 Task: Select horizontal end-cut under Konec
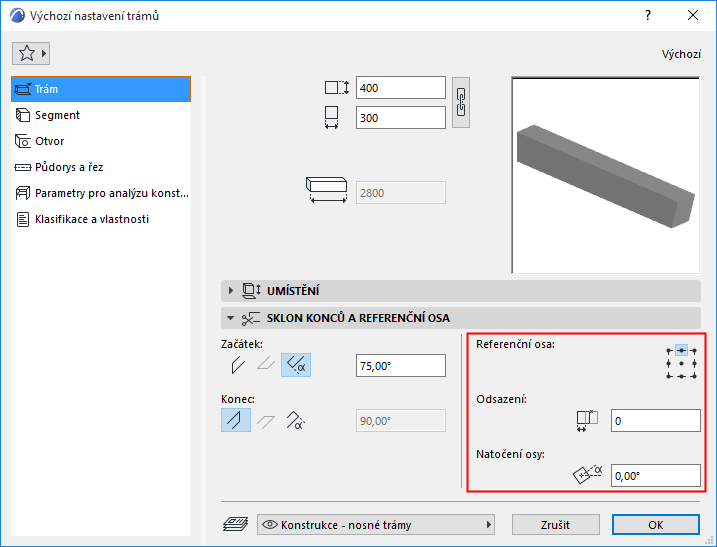click(266, 421)
